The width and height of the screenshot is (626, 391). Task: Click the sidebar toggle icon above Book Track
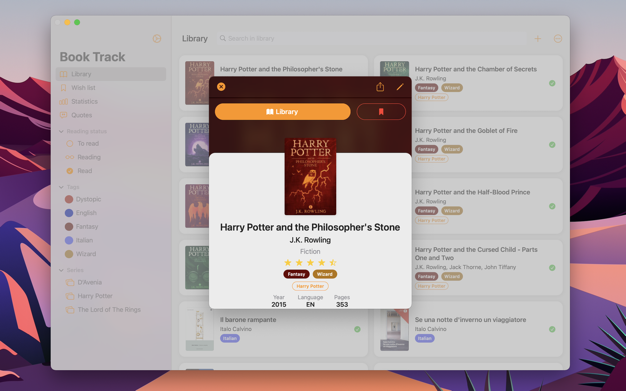coord(157,38)
